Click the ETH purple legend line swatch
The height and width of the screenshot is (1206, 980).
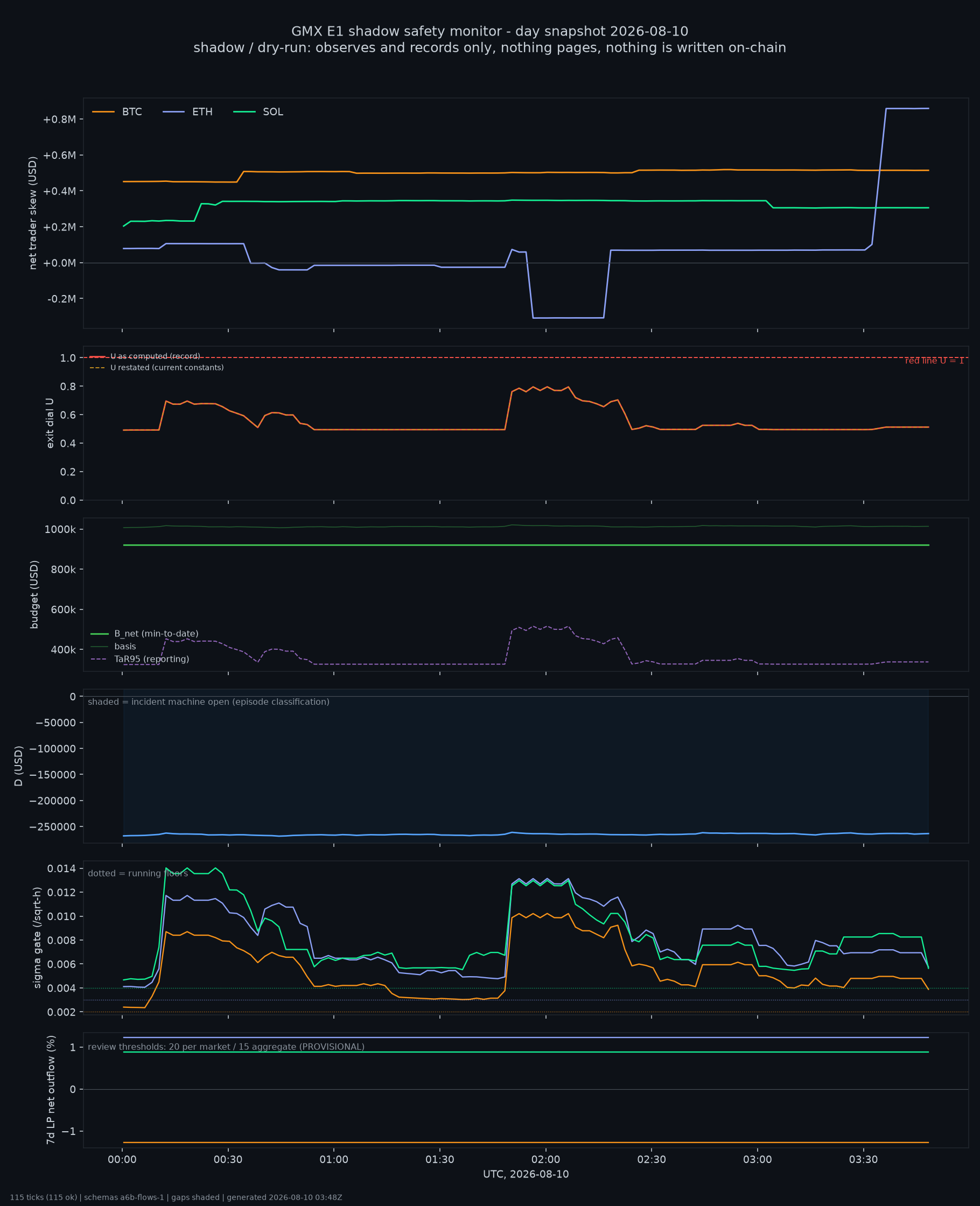(x=173, y=112)
